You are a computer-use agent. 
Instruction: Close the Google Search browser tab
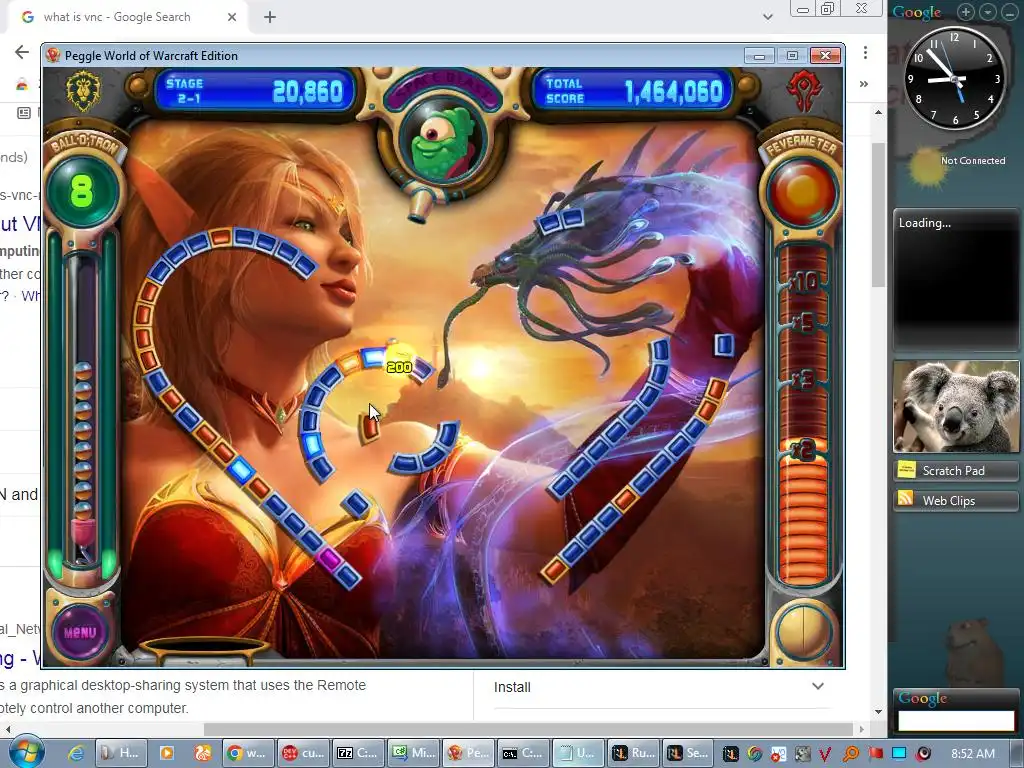tap(232, 17)
